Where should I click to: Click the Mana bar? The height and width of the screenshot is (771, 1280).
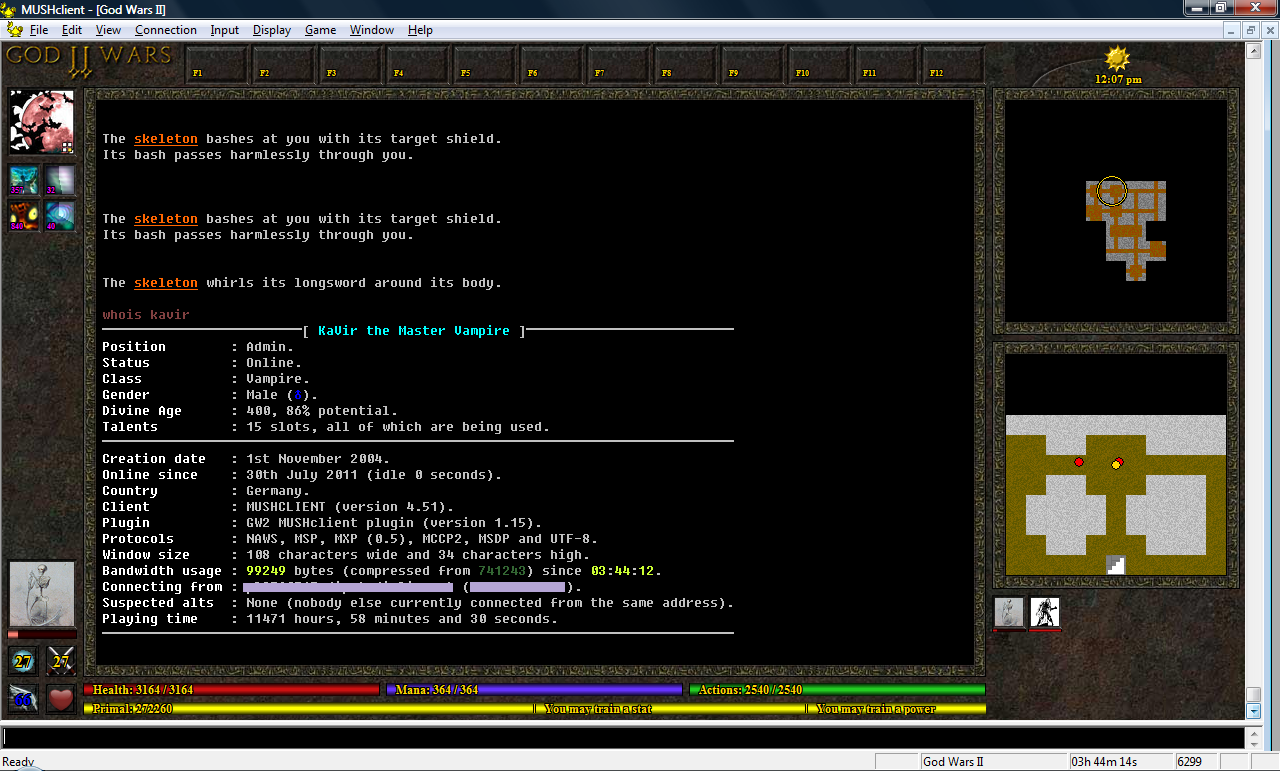(534, 689)
